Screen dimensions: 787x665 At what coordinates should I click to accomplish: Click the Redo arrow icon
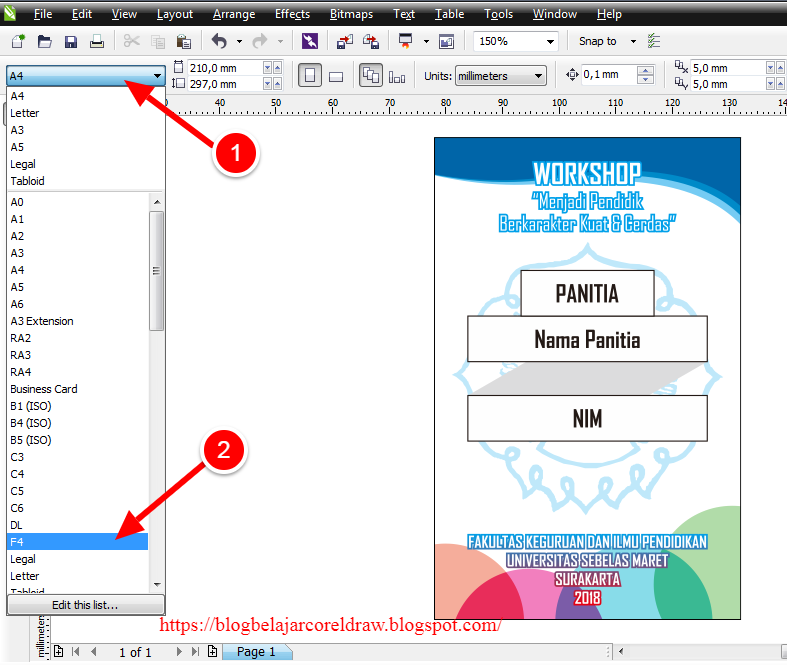[260, 41]
